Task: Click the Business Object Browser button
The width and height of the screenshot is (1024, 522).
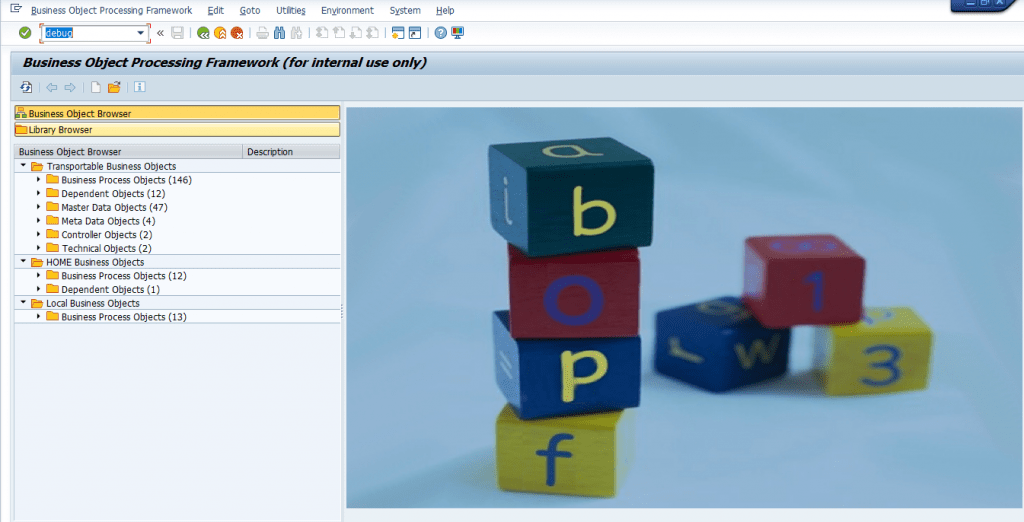Action: click(177, 113)
